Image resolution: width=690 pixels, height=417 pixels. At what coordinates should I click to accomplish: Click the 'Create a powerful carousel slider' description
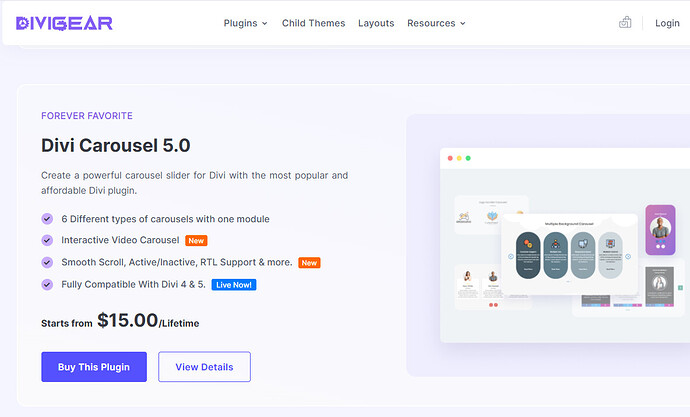point(195,183)
